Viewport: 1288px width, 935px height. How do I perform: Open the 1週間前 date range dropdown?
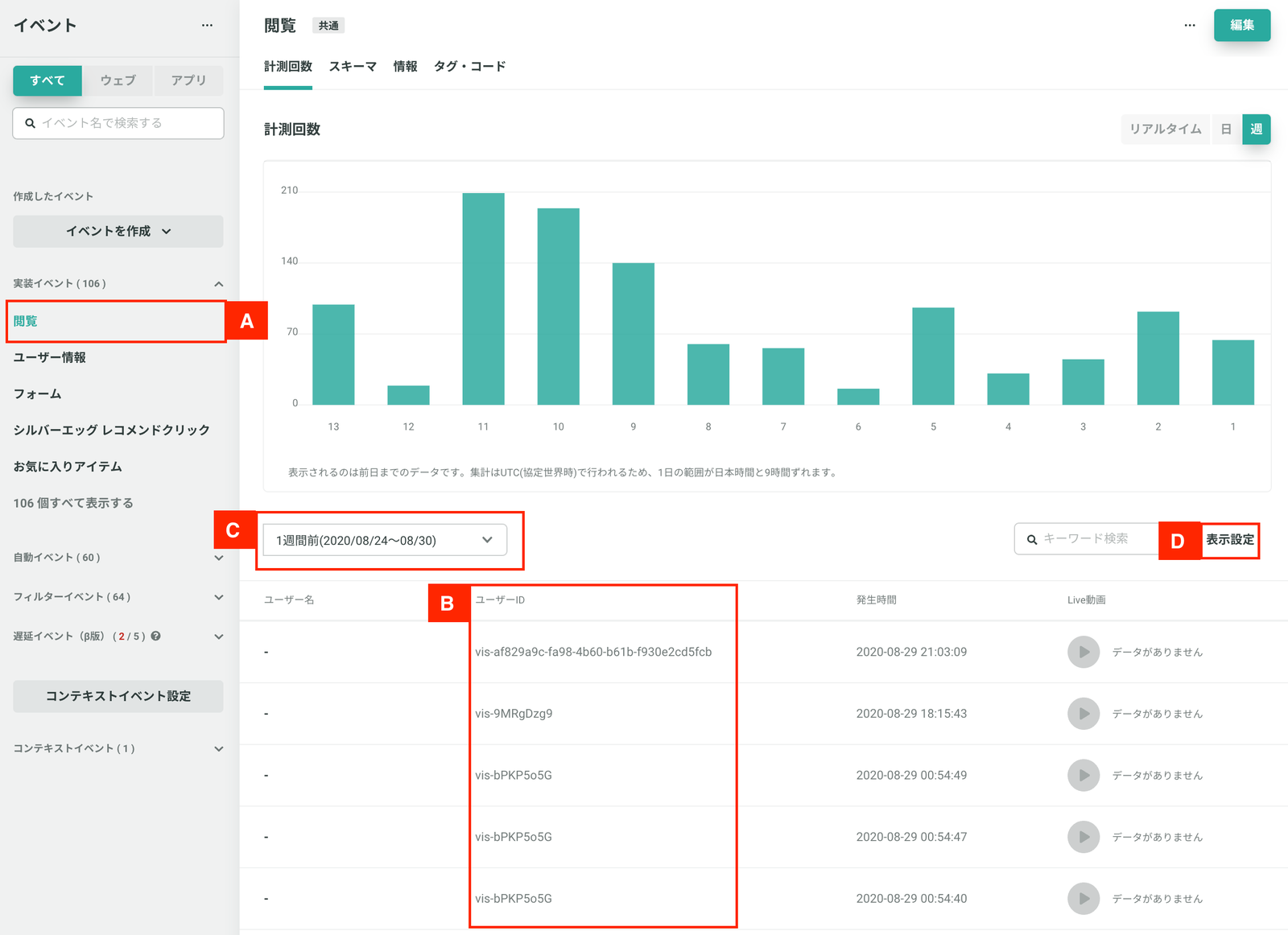point(385,540)
